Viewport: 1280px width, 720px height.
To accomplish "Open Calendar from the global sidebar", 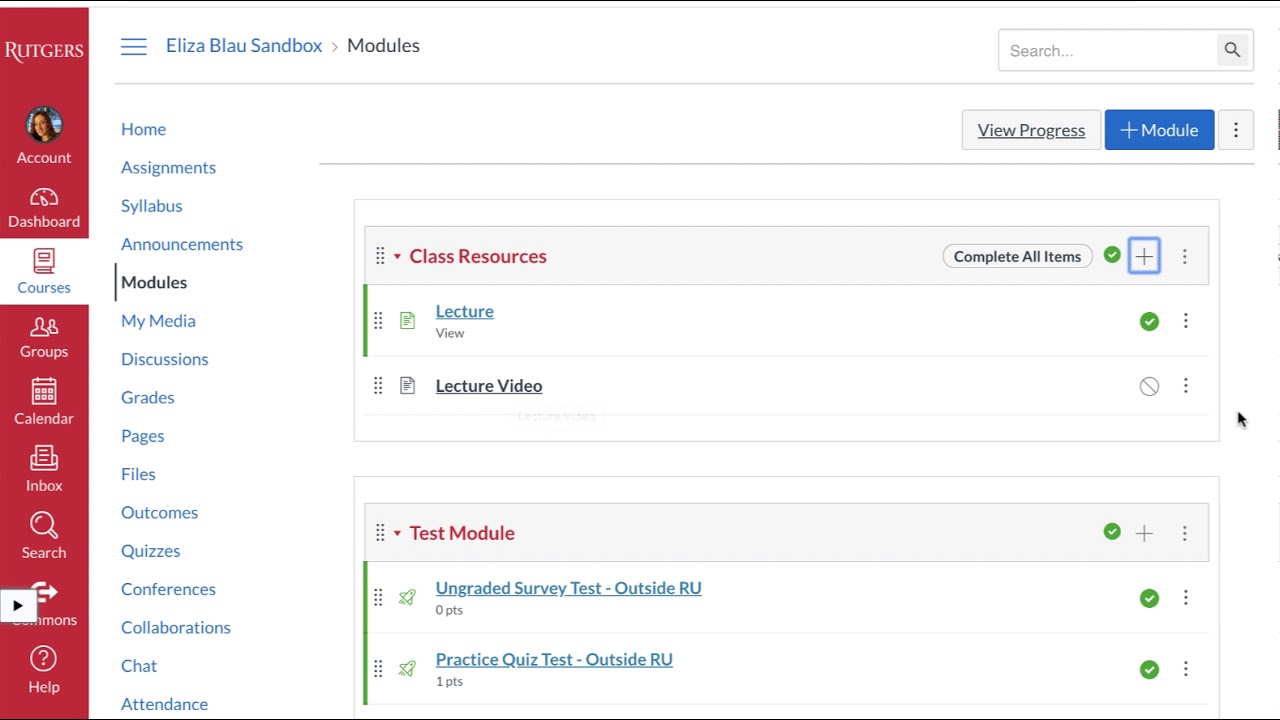I will 44,391.
